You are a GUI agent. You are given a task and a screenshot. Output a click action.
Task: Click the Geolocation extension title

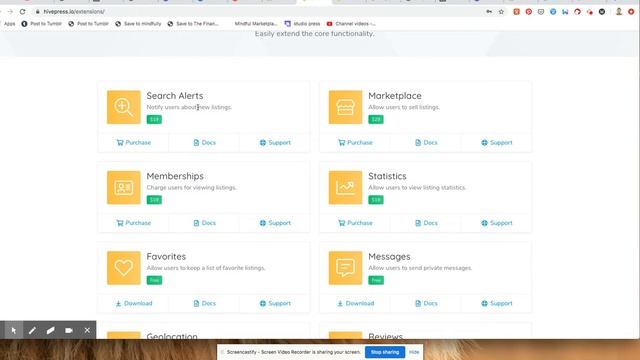coord(172,336)
